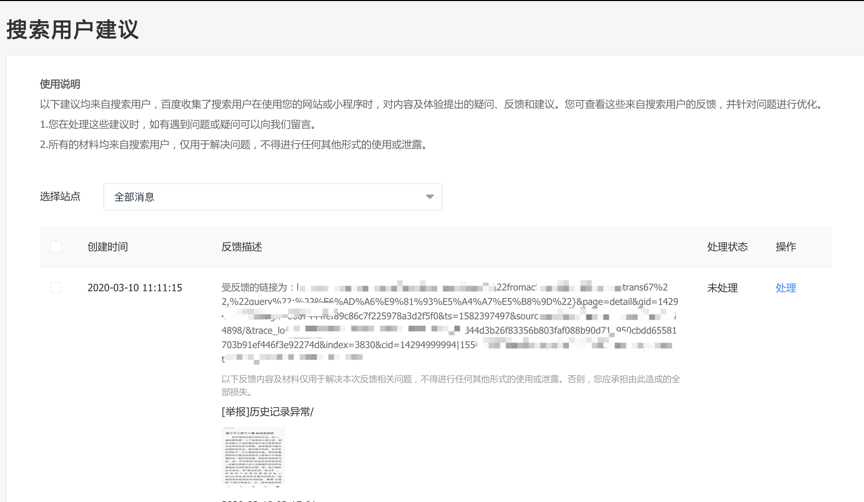
Task: Click the 创建时间 column header
Action: coord(107,247)
